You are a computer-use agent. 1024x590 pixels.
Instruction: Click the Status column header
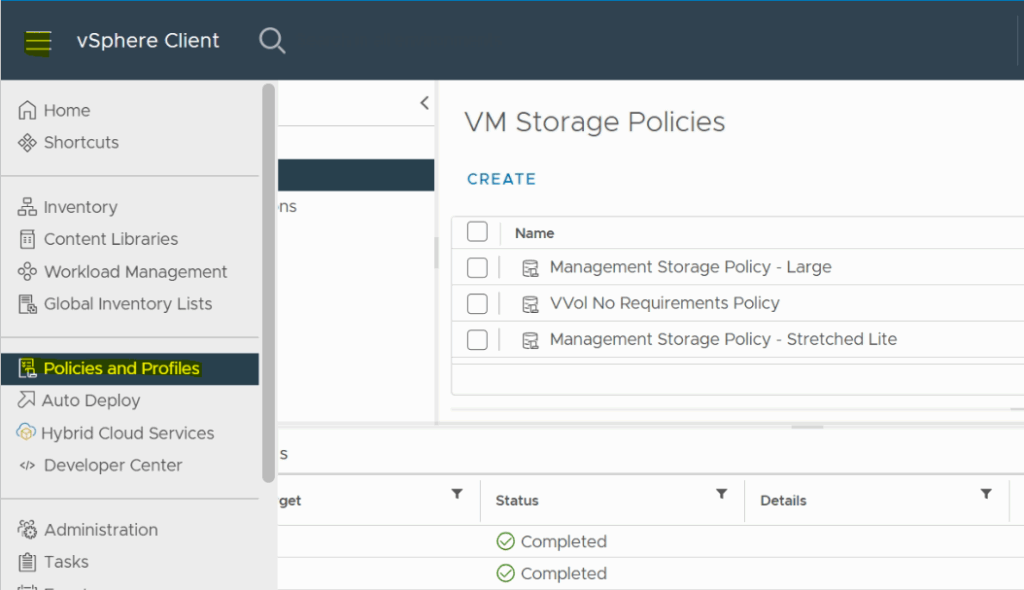[x=517, y=500]
